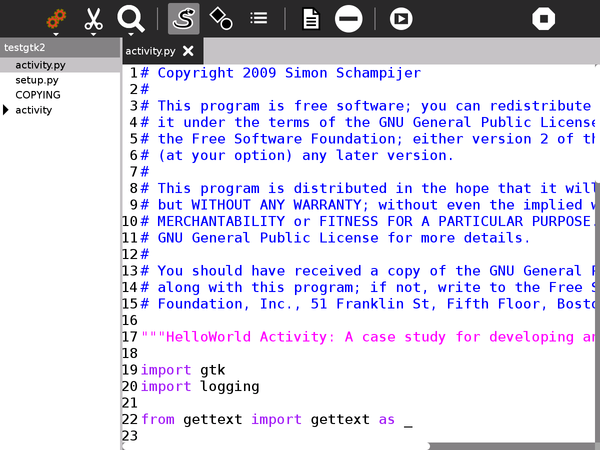Open the magnifier Search toolbar
This screenshot has height=450, width=600.
pyautogui.click(x=131, y=18)
